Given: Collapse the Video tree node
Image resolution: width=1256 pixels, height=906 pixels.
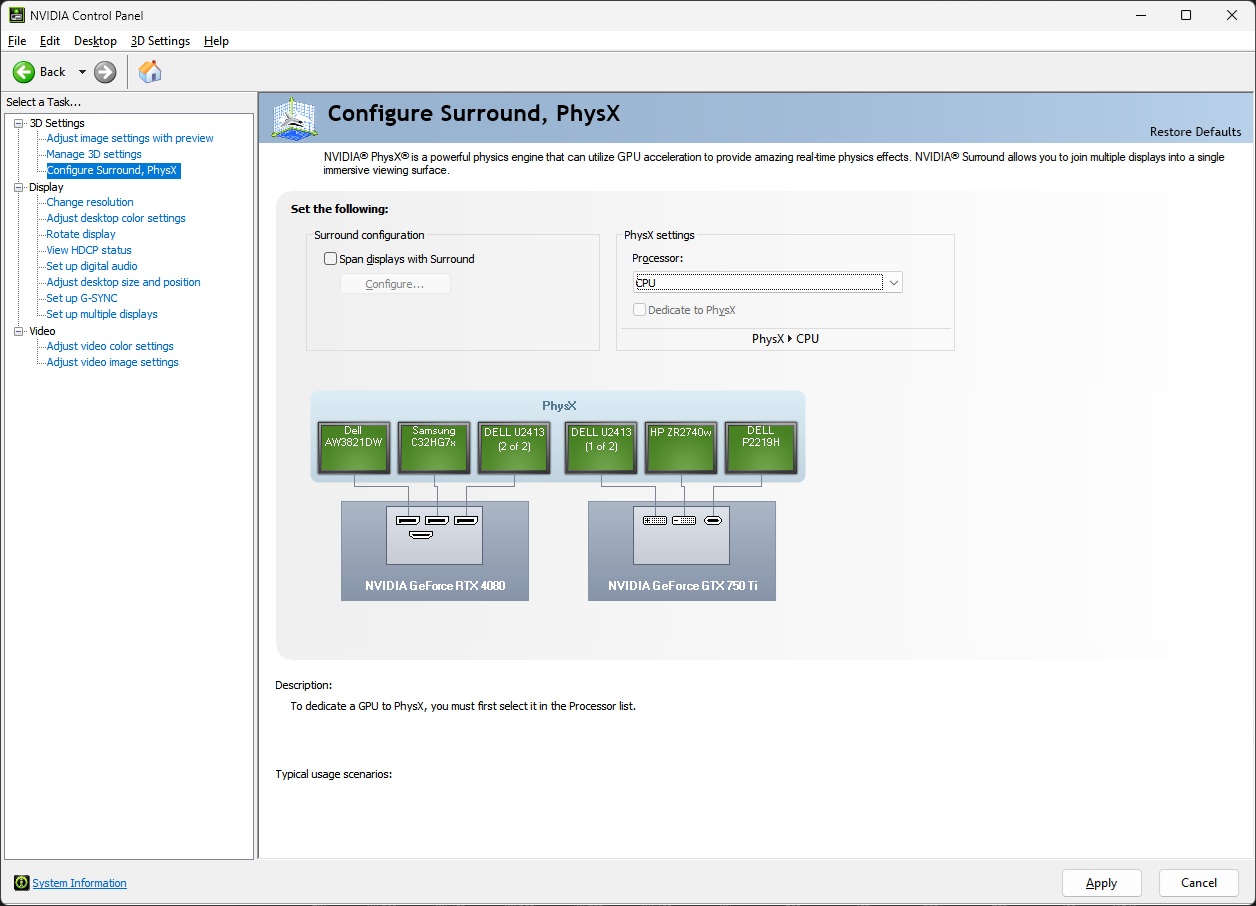Looking at the screenshot, I should click(x=18, y=331).
